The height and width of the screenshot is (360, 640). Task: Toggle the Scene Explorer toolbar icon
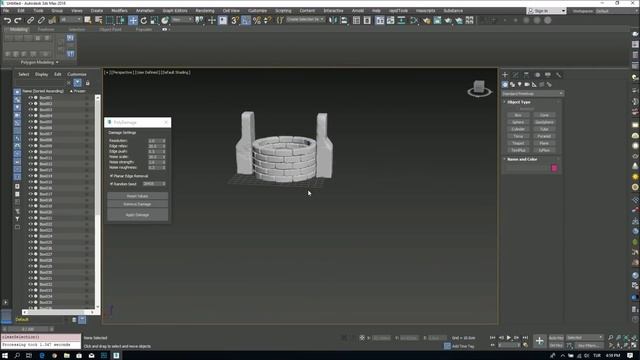(356, 20)
